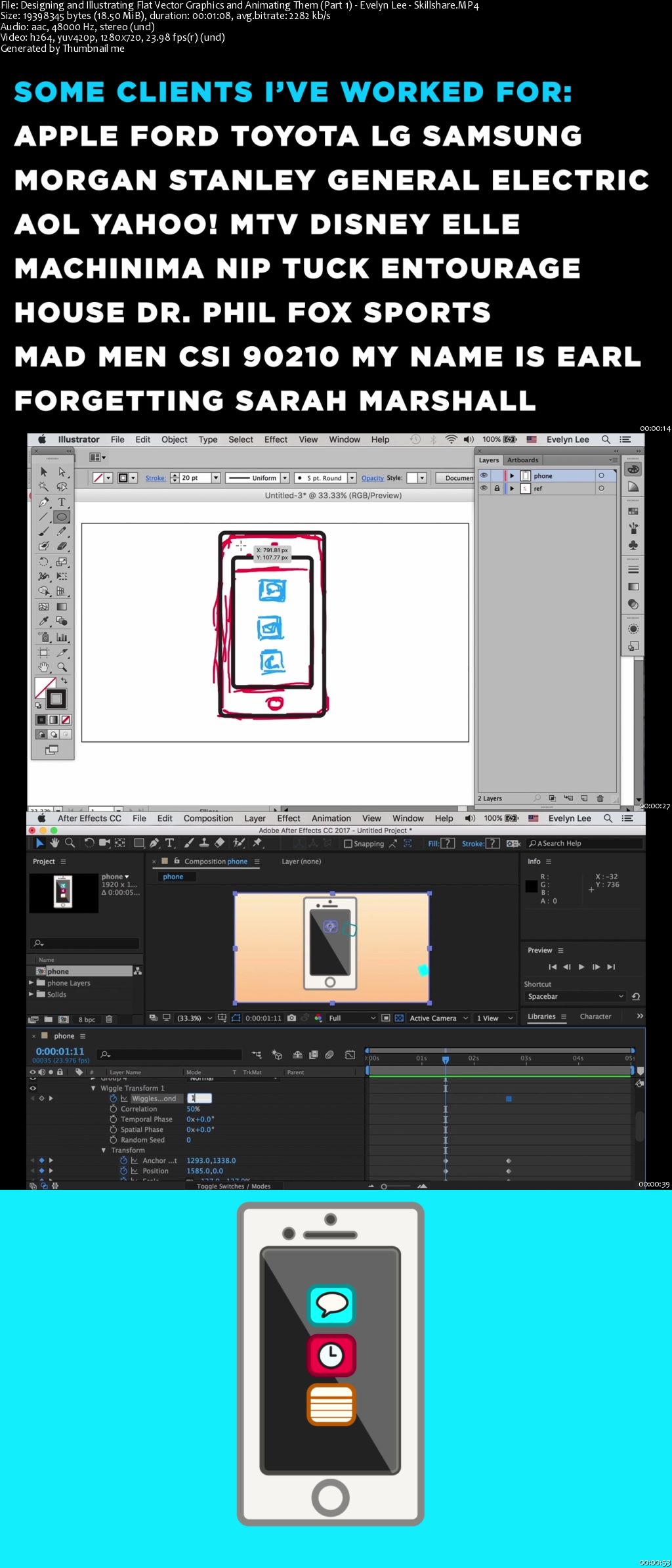The width and height of the screenshot is (672, 1568).
Task: Select the Hand tool in After Effects toolbar
Action: coord(54,842)
